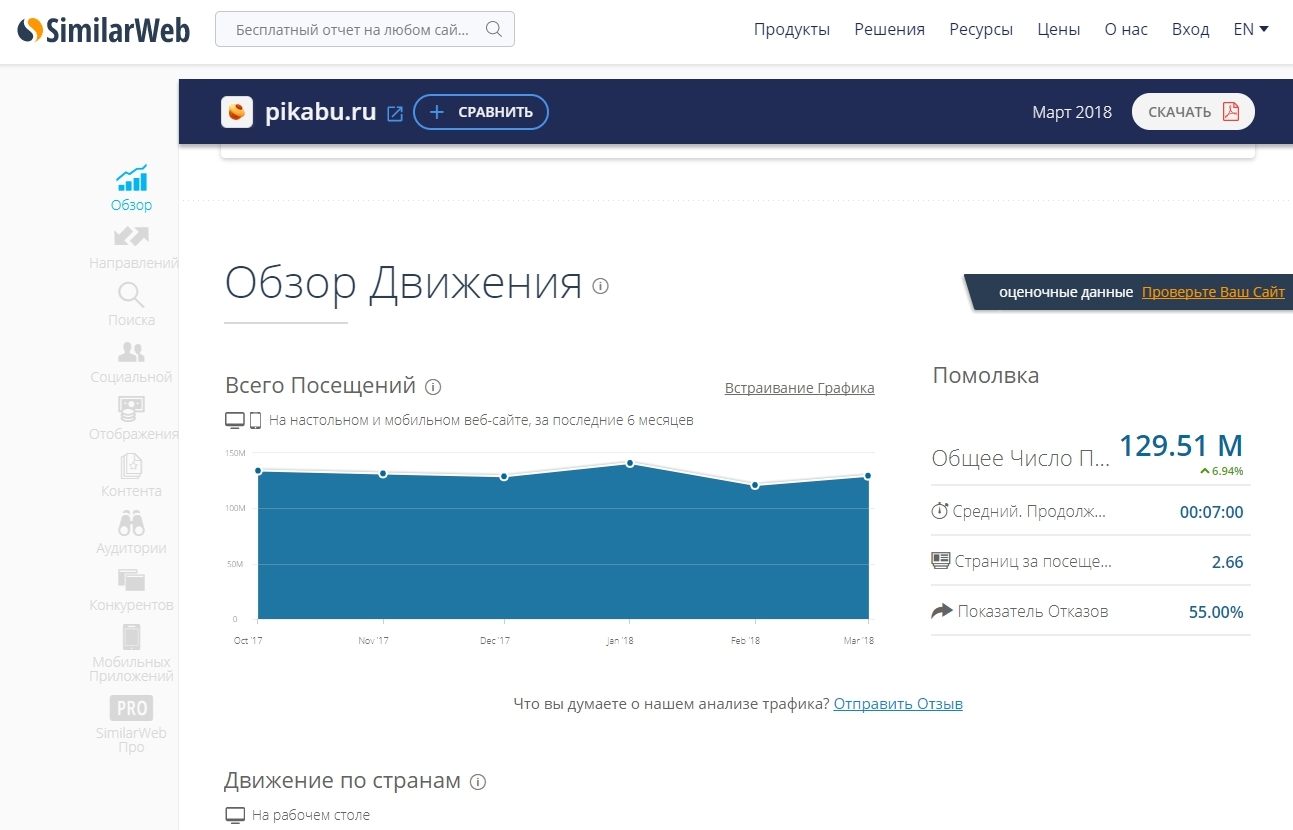Screen dimensions: 1293x830
Task: Click the pikabu.ru favicon
Action: tap(237, 112)
